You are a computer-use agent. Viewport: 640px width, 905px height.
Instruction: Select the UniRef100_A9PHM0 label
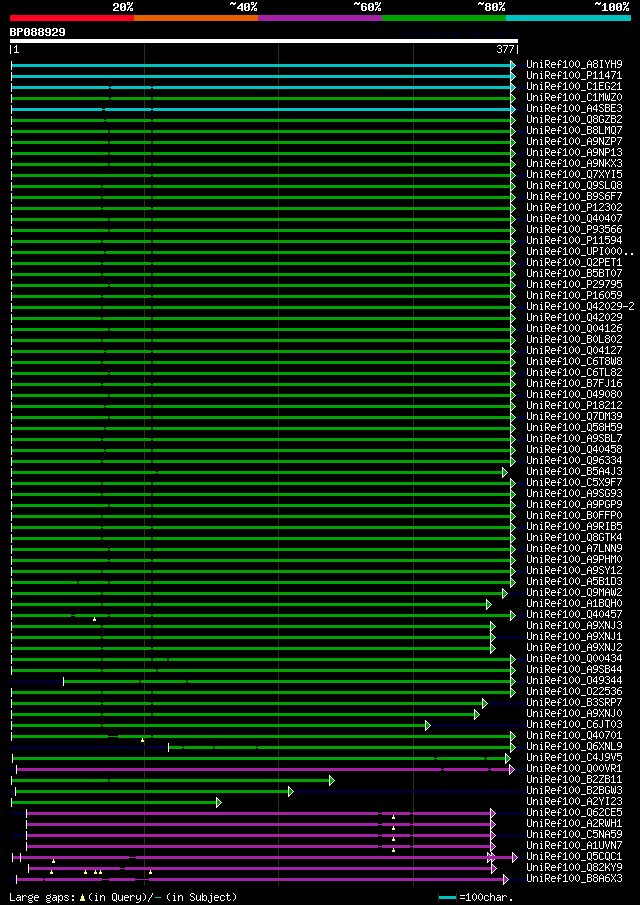pyautogui.click(x=574, y=559)
